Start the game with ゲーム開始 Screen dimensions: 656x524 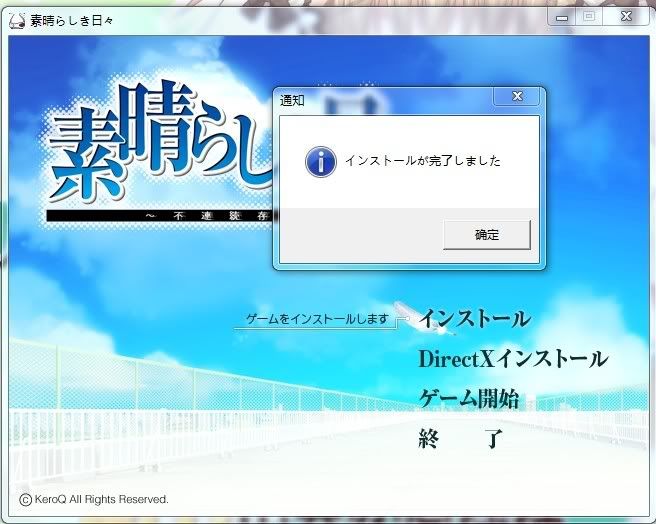click(469, 398)
